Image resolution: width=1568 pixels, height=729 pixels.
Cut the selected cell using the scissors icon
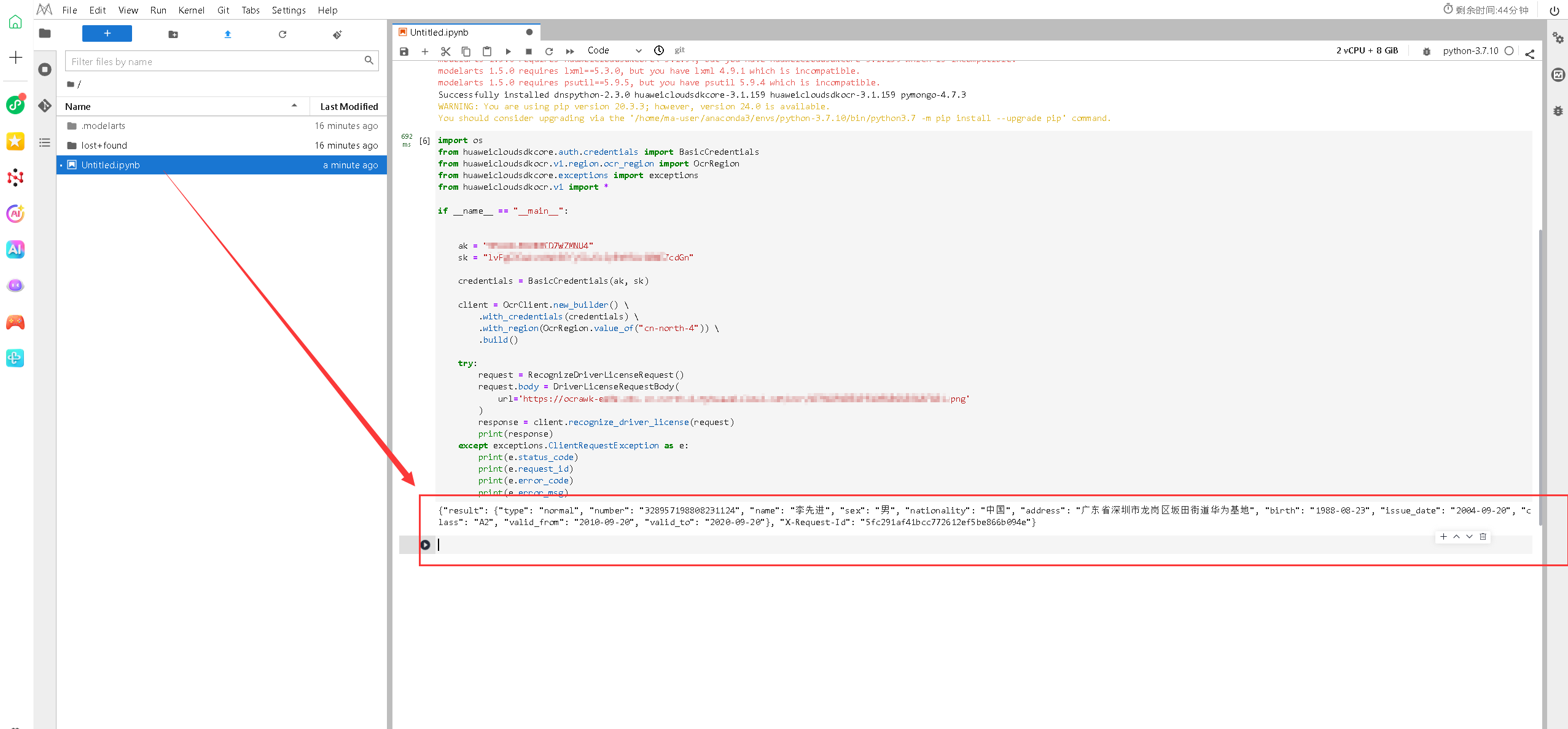pos(445,51)
